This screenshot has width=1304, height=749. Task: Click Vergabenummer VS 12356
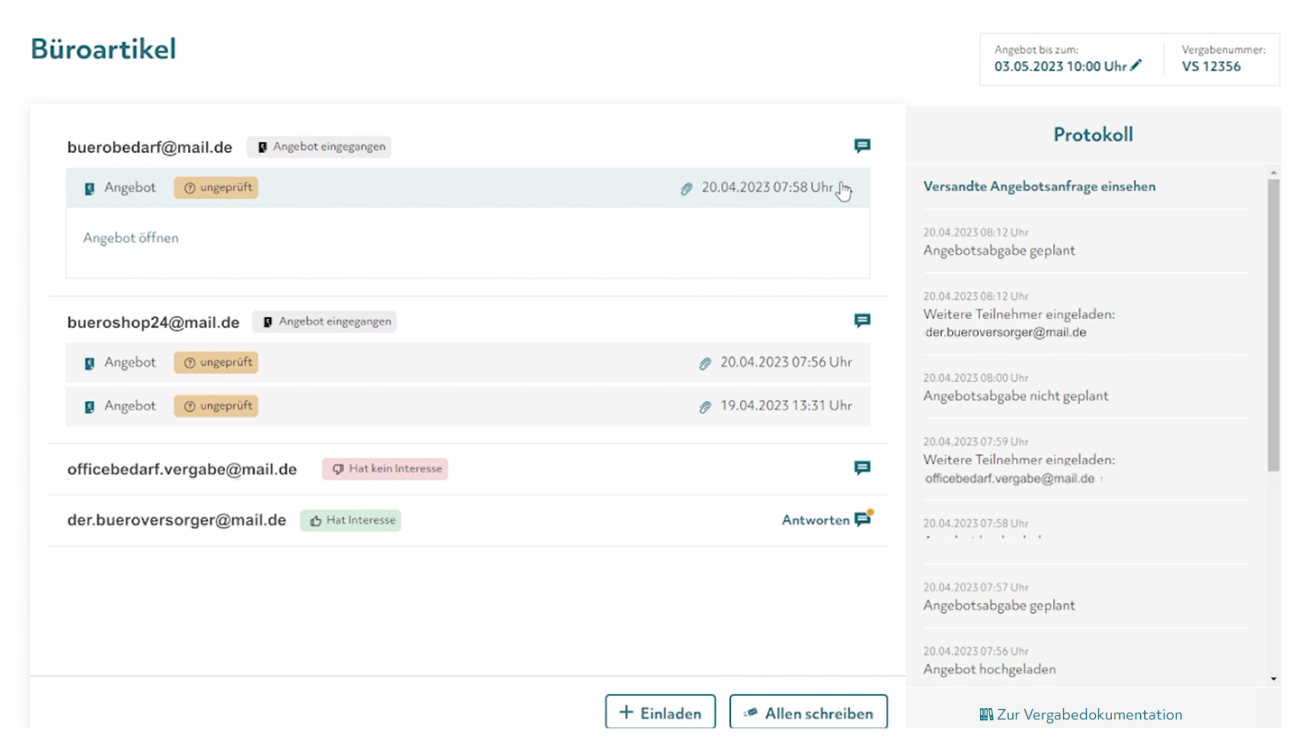pyautogui.click(x=1211, y=67)
